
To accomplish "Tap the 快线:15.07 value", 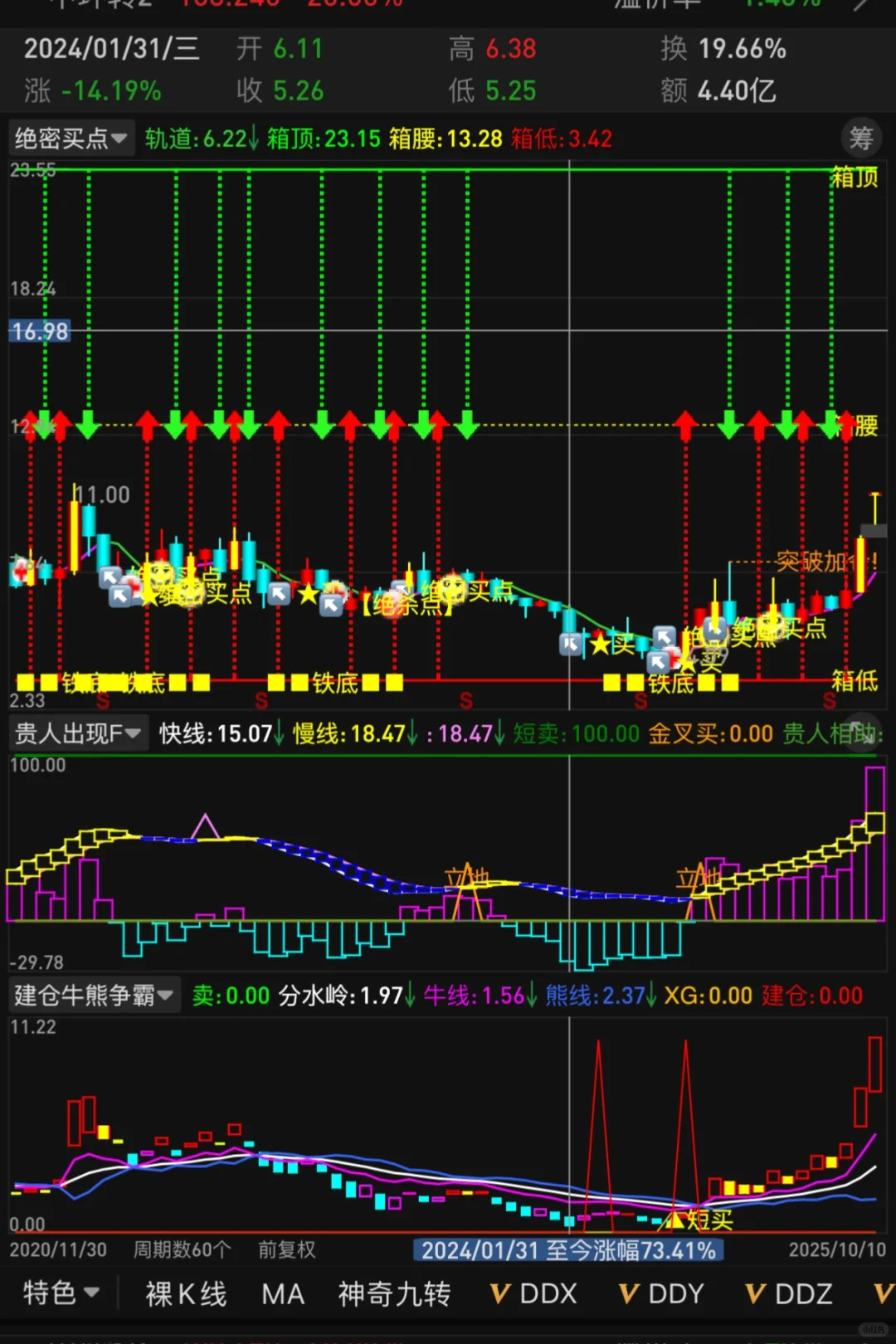I will click(222, 733).
